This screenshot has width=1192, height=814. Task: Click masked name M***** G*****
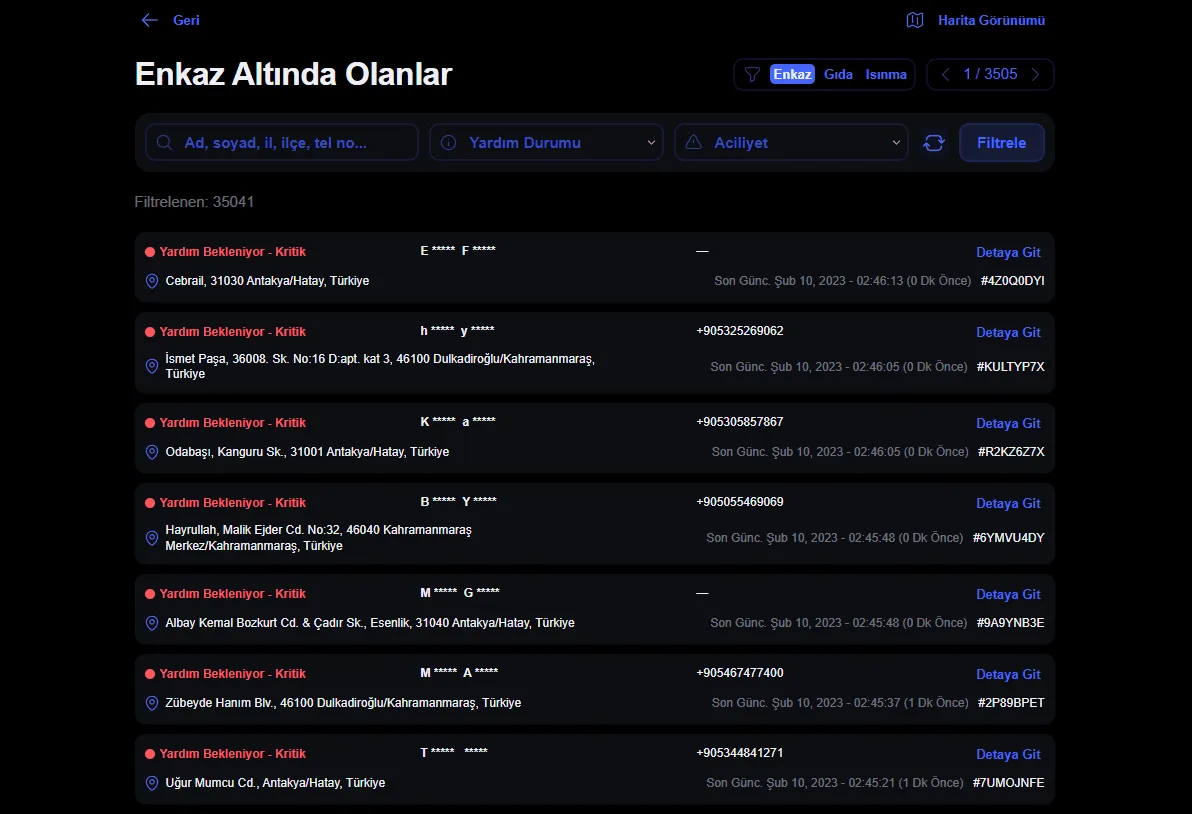click(460, 593)
